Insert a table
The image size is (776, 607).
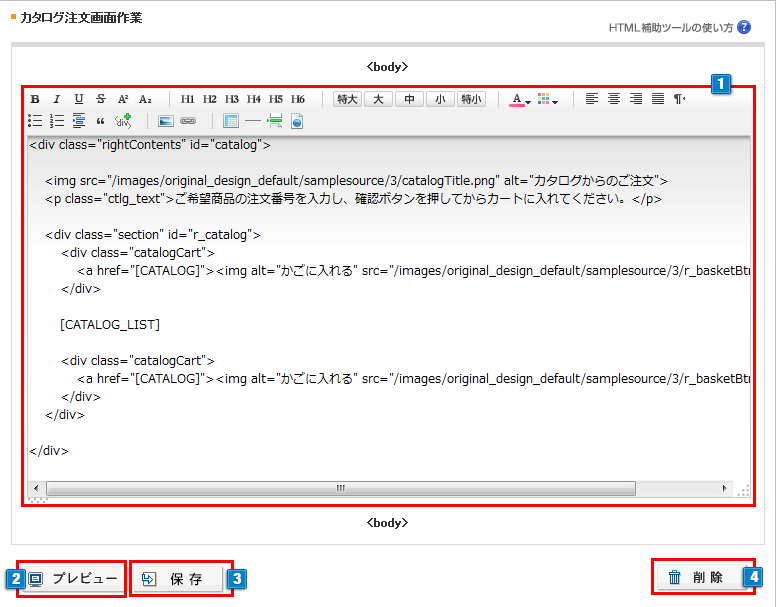click(x=231, y=121)
